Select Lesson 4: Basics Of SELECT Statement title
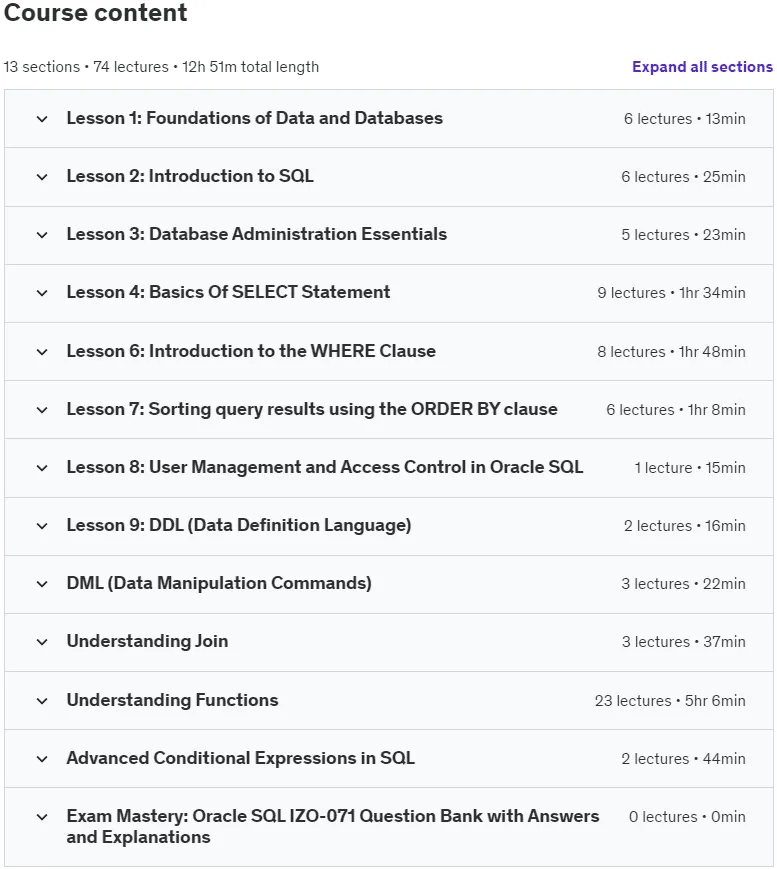777x869 pixels. click(228, 292)
